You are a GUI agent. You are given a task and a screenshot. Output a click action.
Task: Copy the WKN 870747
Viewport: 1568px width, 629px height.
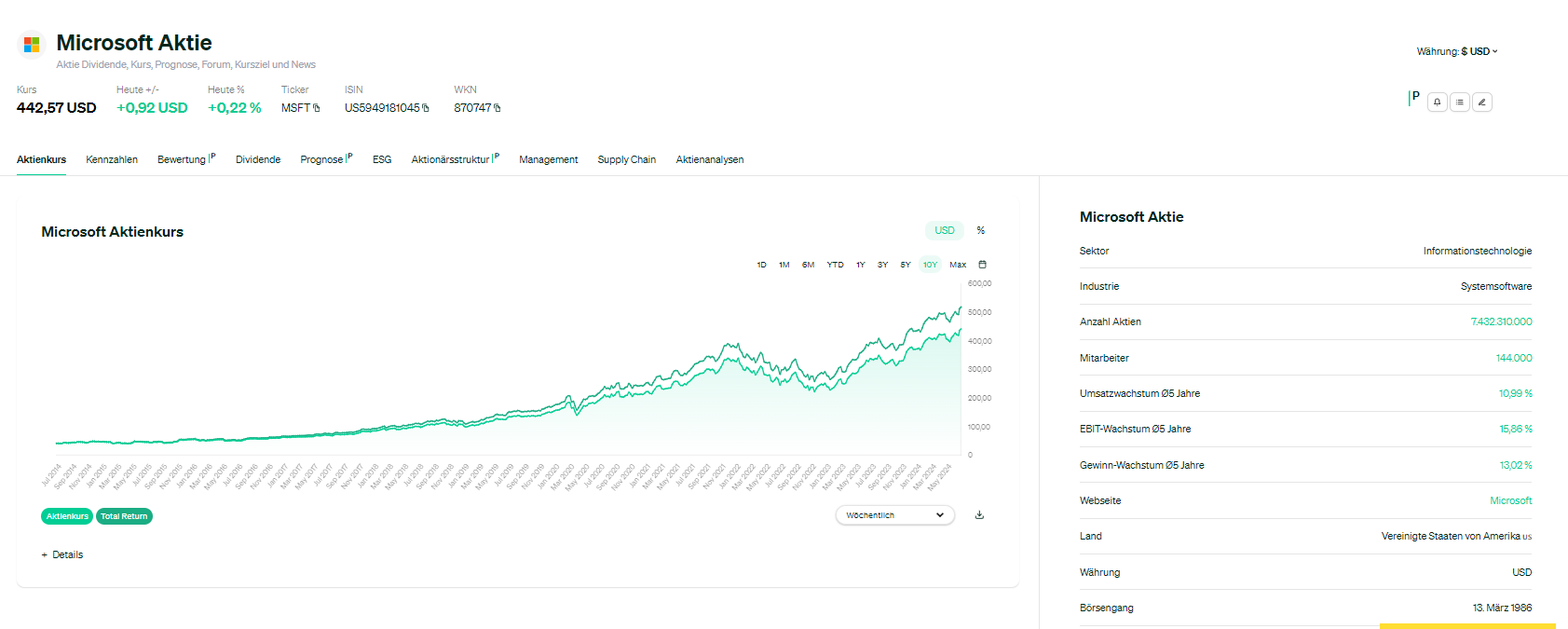[x=497, y=108]
